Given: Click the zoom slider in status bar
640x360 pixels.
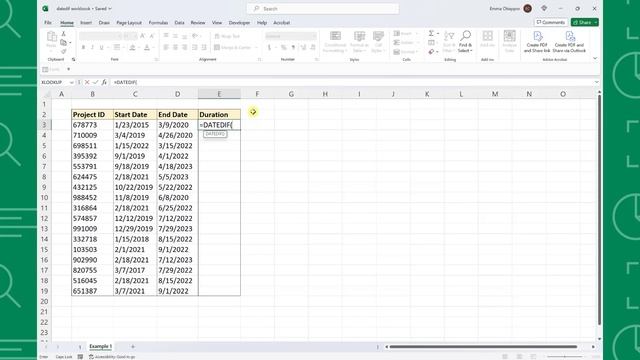Looking at the screenshot, I should pyautogui.click(x=564, y=357).
